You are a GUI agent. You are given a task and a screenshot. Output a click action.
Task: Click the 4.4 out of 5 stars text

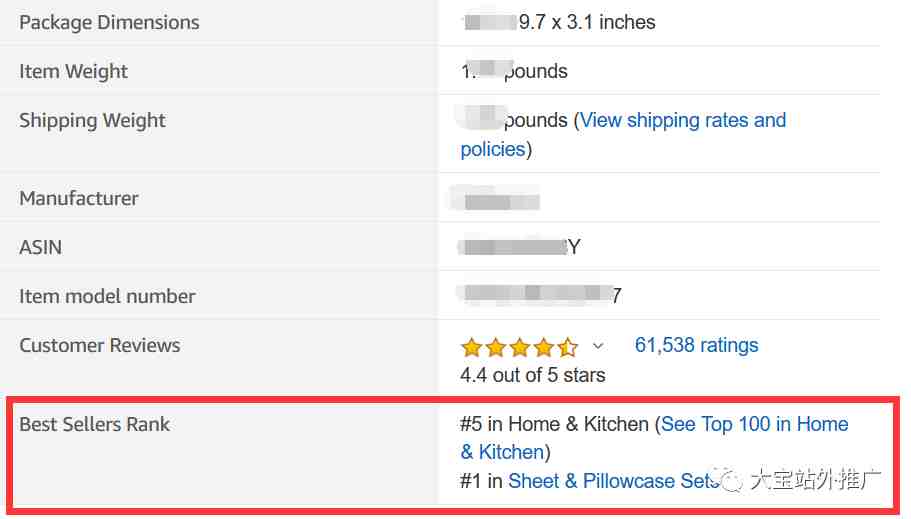[x=533, y=375]
